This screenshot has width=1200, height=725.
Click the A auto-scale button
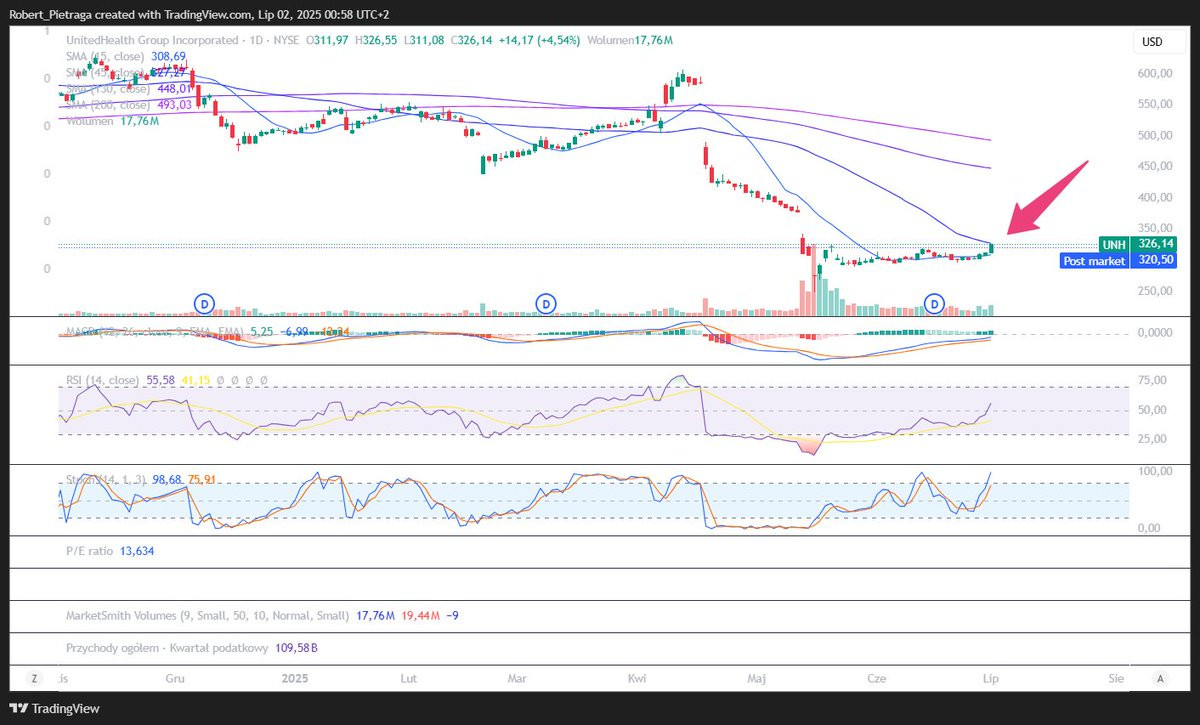(x=1160, y=678)
